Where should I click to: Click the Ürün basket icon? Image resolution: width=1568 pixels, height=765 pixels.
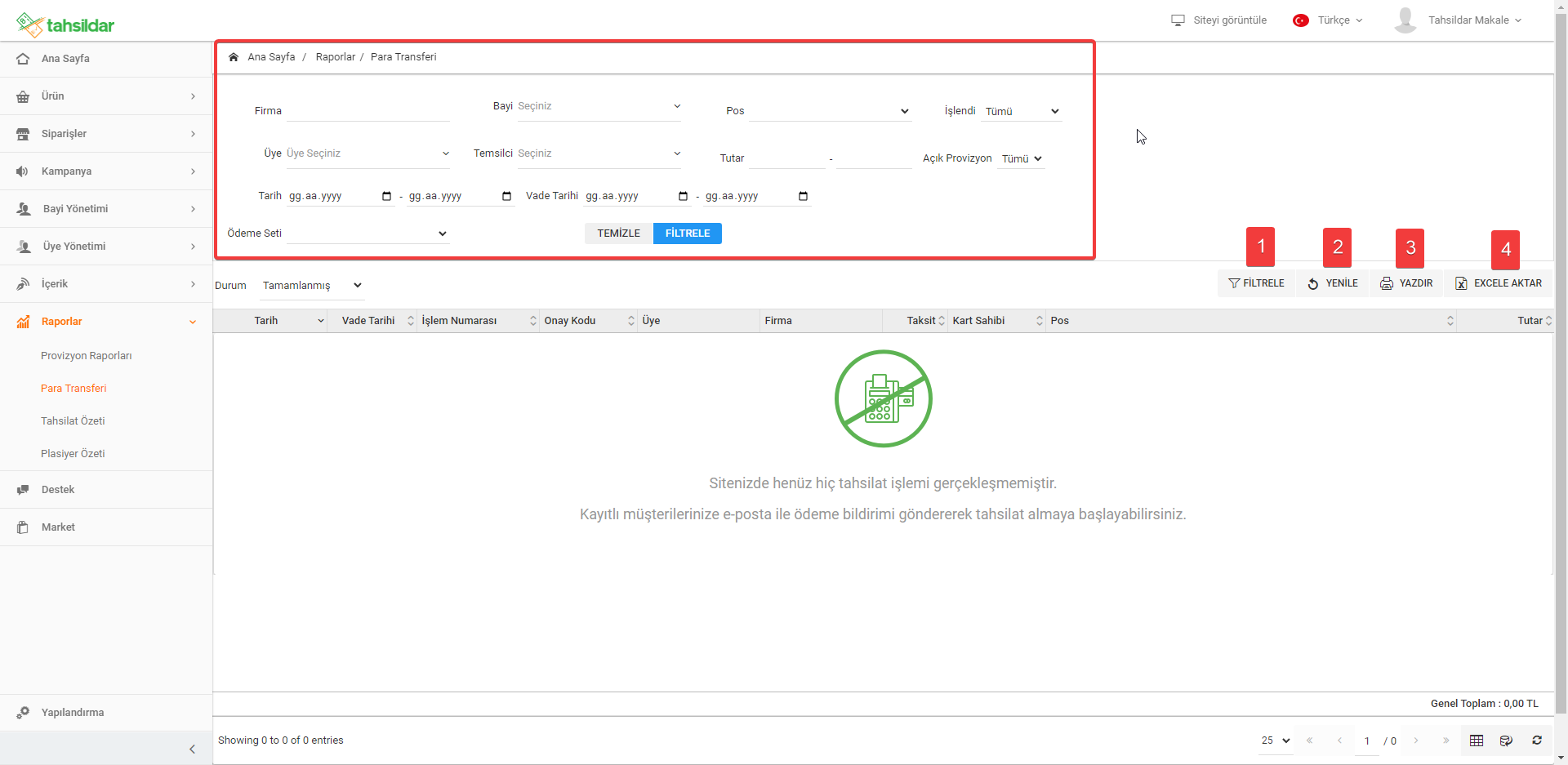point(23,96)
